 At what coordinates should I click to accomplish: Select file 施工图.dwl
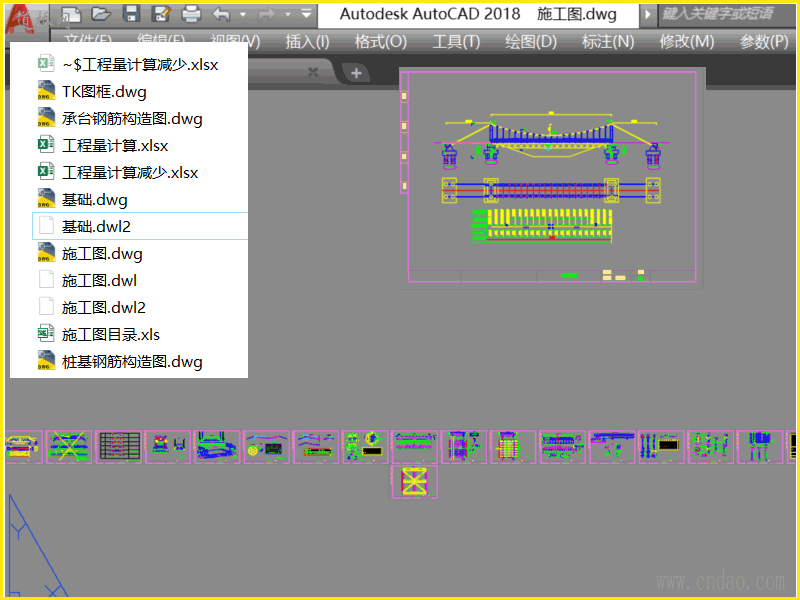pos(140,281)
